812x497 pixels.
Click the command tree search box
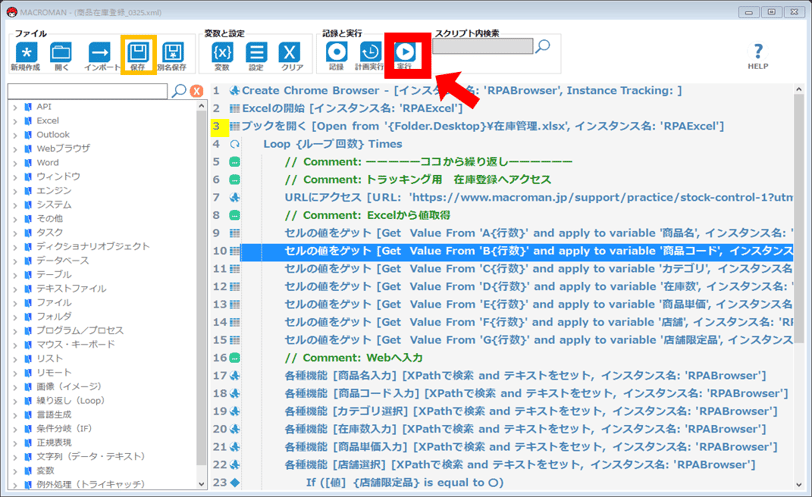pos(88,91)
